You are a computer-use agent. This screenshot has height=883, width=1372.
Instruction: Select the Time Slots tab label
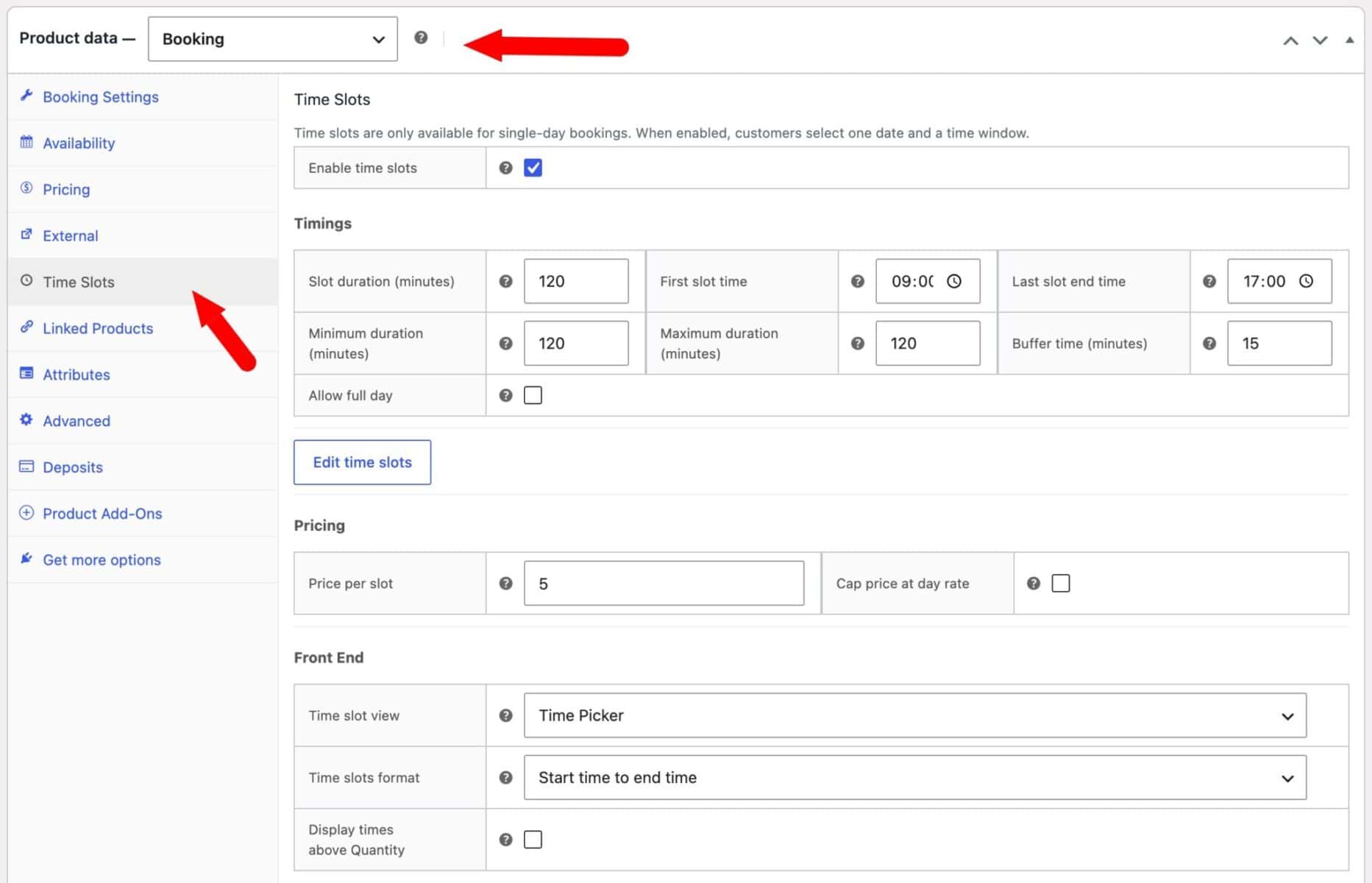79,282
